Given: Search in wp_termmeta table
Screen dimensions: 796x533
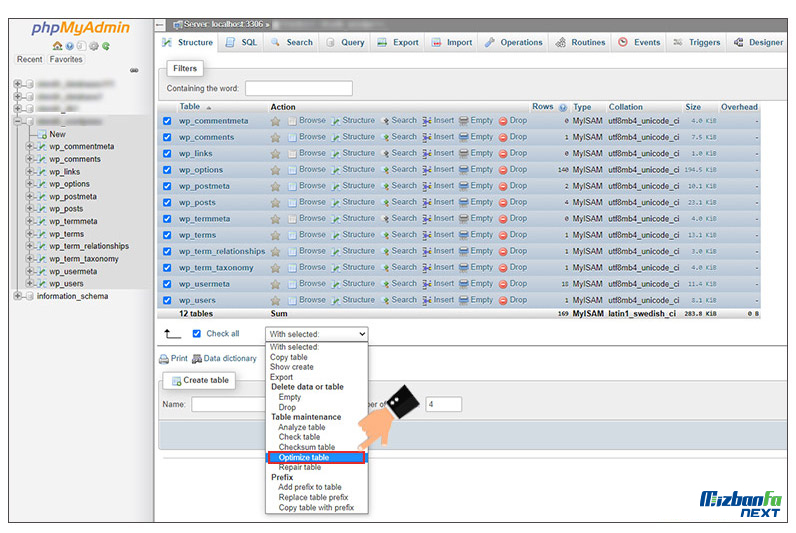Looking at the screenshot, I should click(399, 218).
